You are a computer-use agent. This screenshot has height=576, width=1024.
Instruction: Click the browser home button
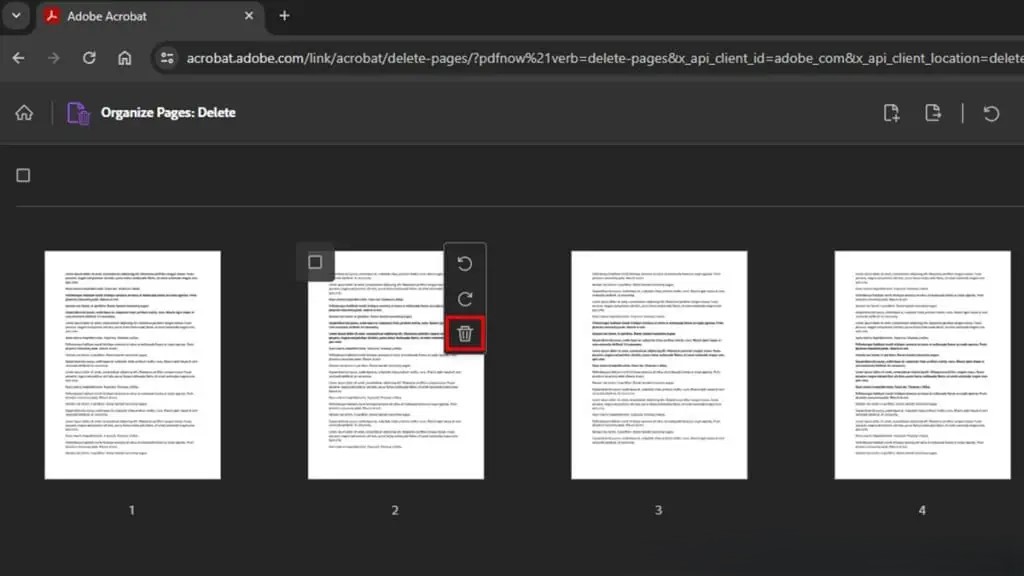click(x=124, y=58)
